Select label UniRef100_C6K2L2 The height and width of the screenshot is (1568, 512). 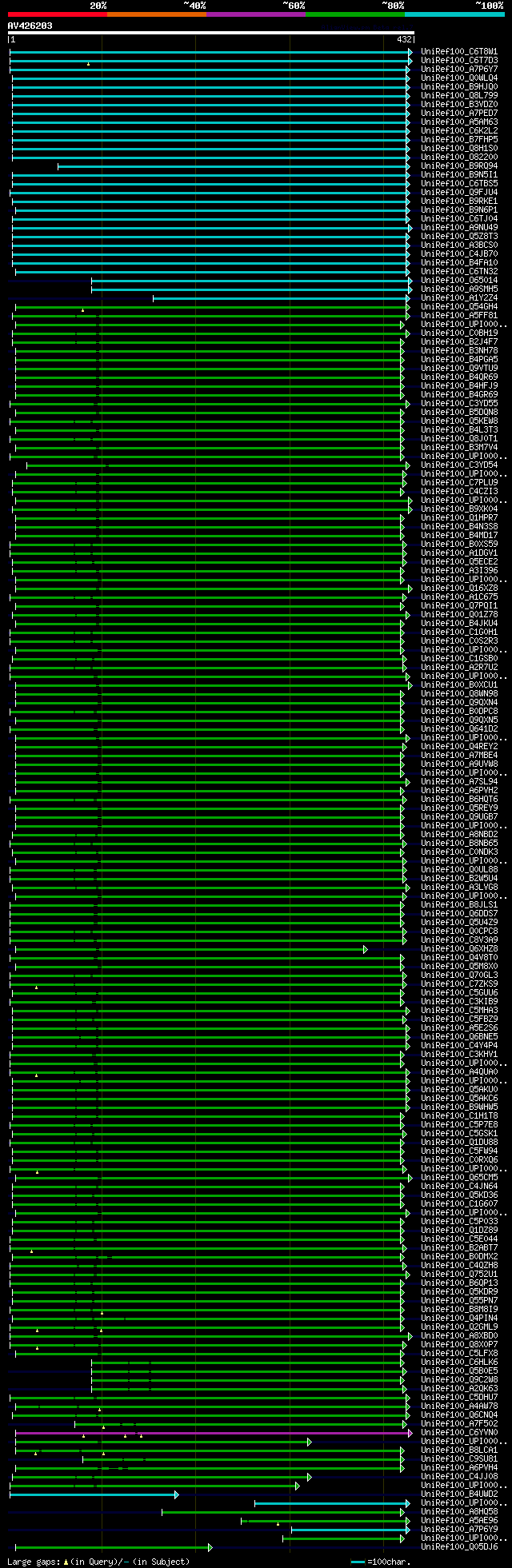459,131
